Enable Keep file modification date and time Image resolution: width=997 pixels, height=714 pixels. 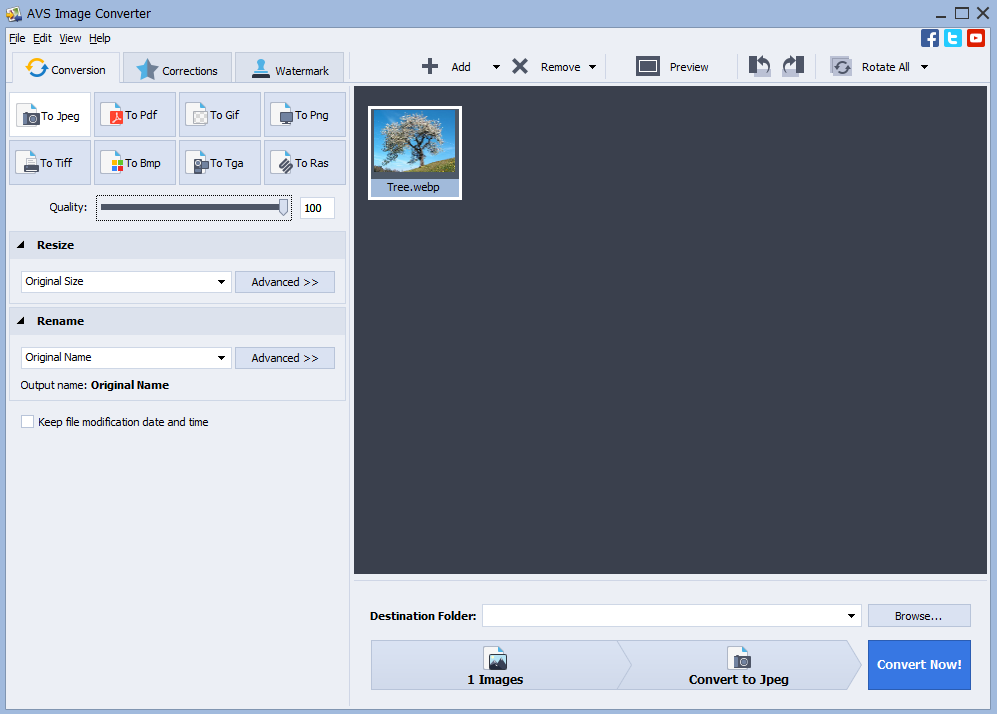(27, 422)
